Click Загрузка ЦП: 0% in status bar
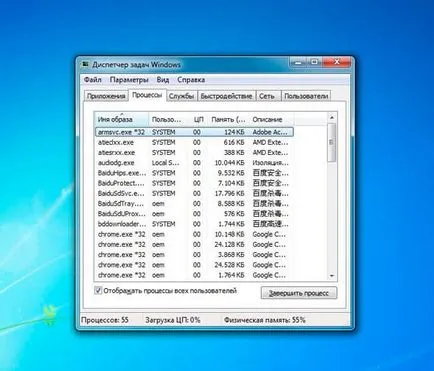434x371 pixels. pyautogui.click(x=173, y=320)
